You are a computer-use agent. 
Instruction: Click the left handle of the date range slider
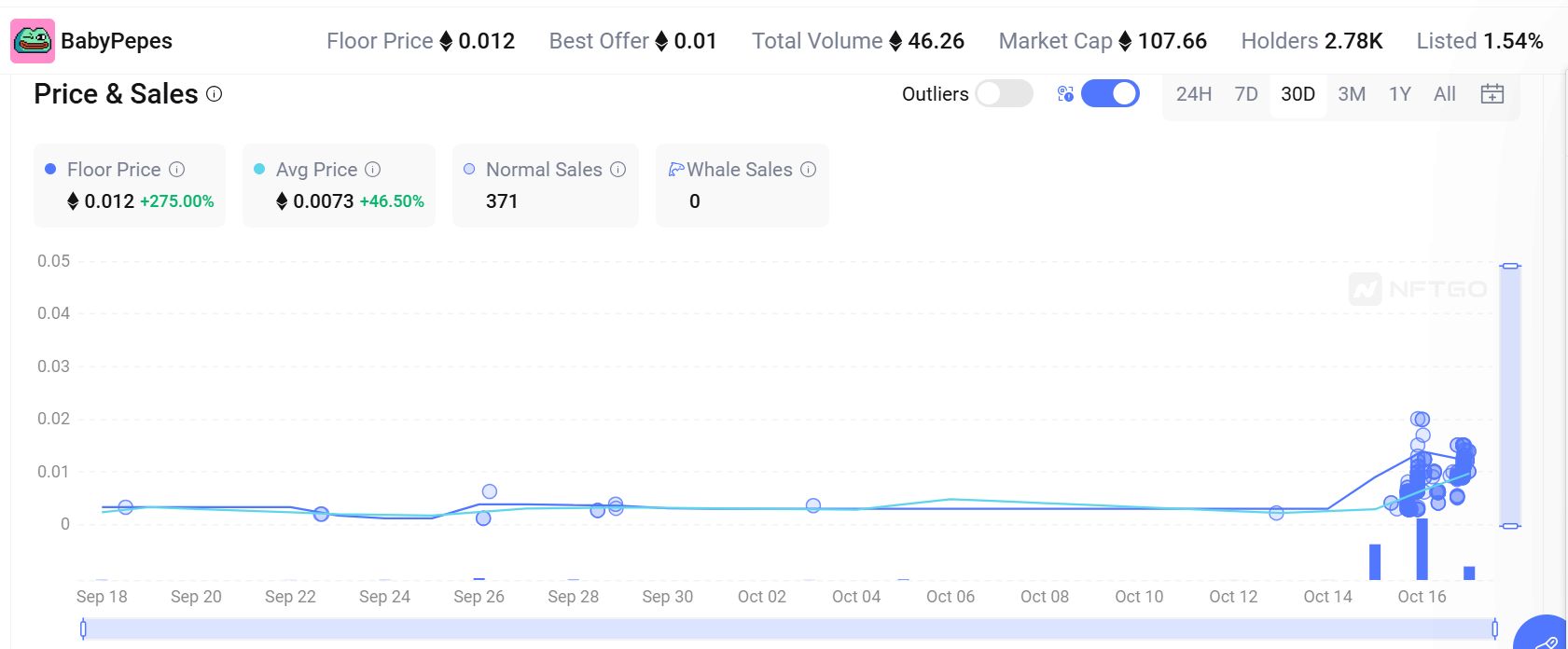coord(83,629)
